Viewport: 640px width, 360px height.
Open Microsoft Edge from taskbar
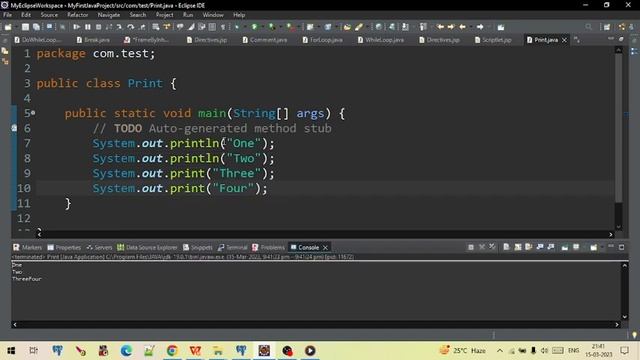126,351
